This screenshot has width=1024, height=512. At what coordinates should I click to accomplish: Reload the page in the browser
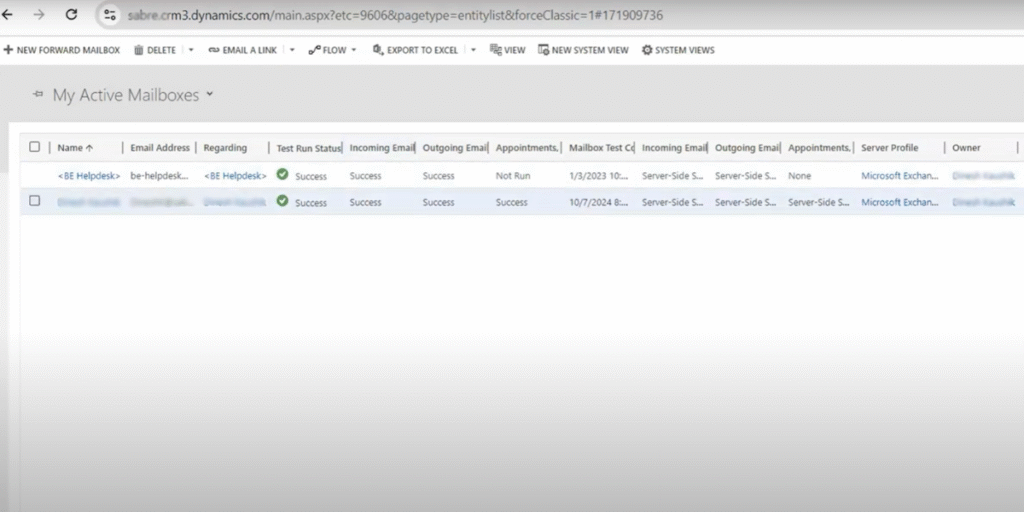[71, 16]
